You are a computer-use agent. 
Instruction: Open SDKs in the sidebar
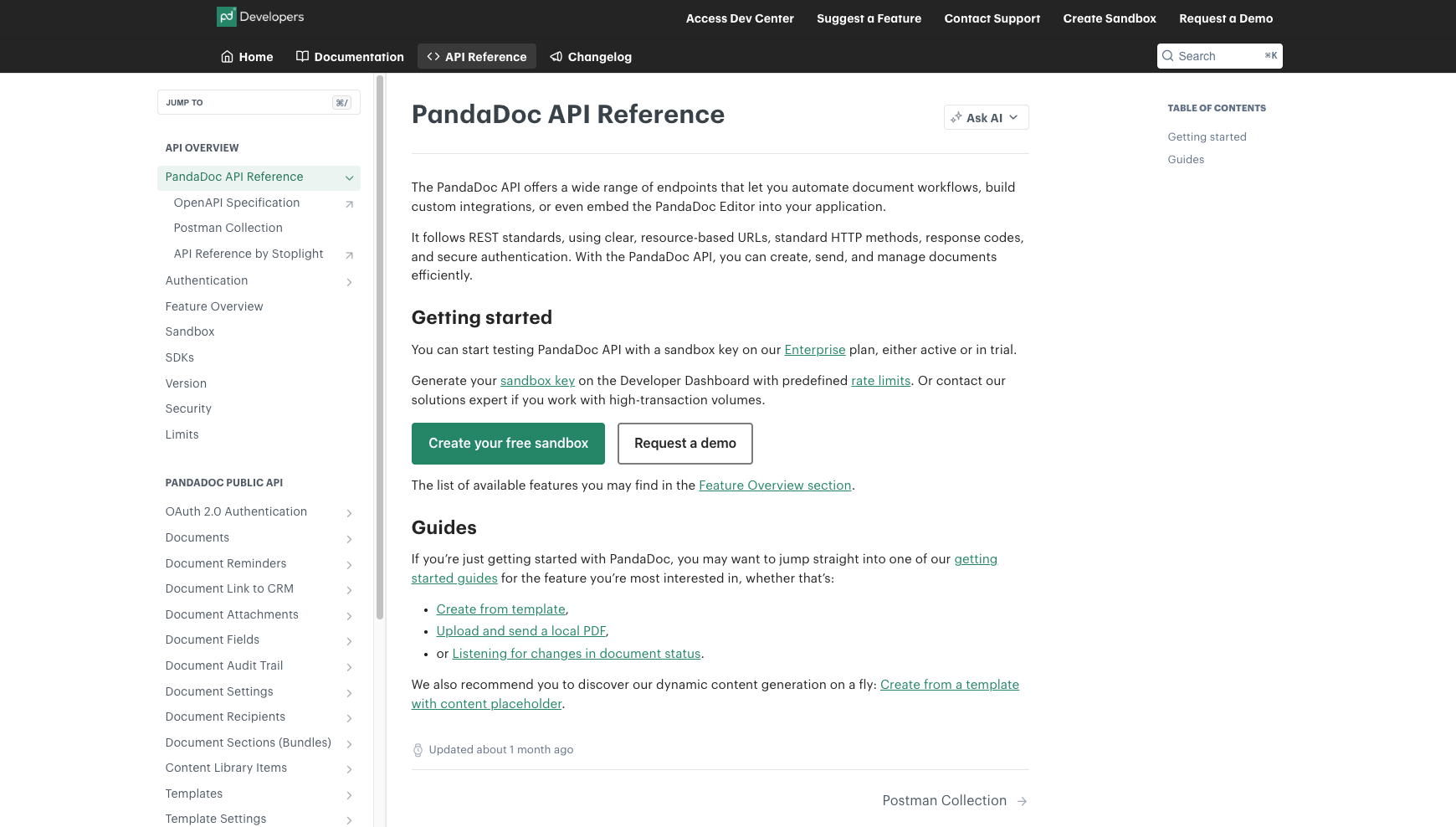pyautogui.click(x=179, y=357)
